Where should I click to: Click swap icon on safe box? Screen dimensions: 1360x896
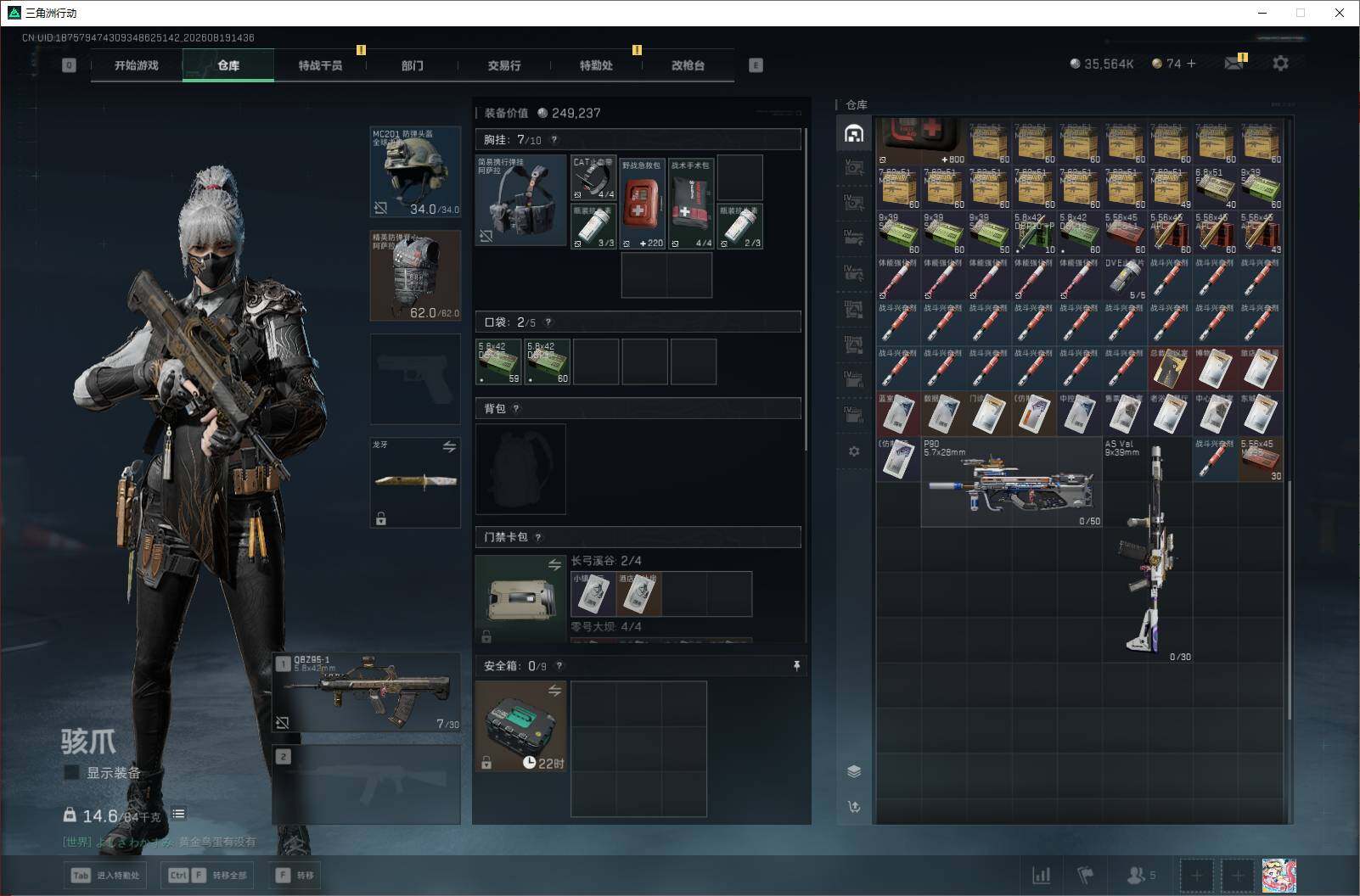click(554, 691)
